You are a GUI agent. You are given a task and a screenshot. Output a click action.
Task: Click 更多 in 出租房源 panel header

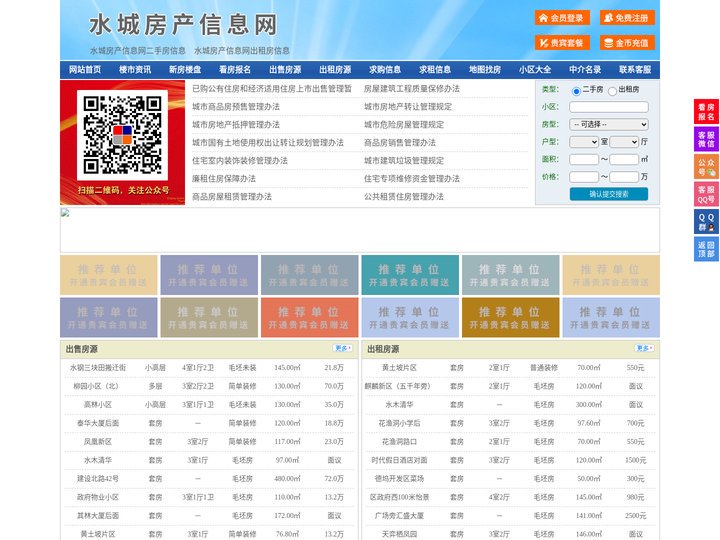coord(645,349)
